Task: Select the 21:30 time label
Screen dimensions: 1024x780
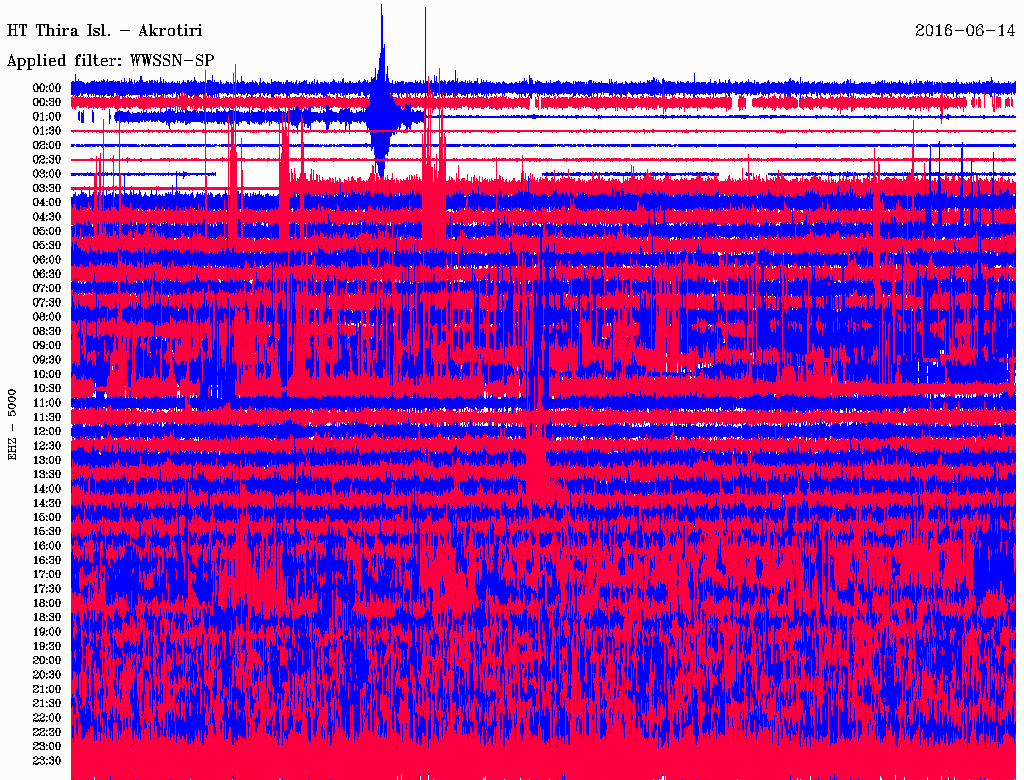Action: (x=47, y=704)
